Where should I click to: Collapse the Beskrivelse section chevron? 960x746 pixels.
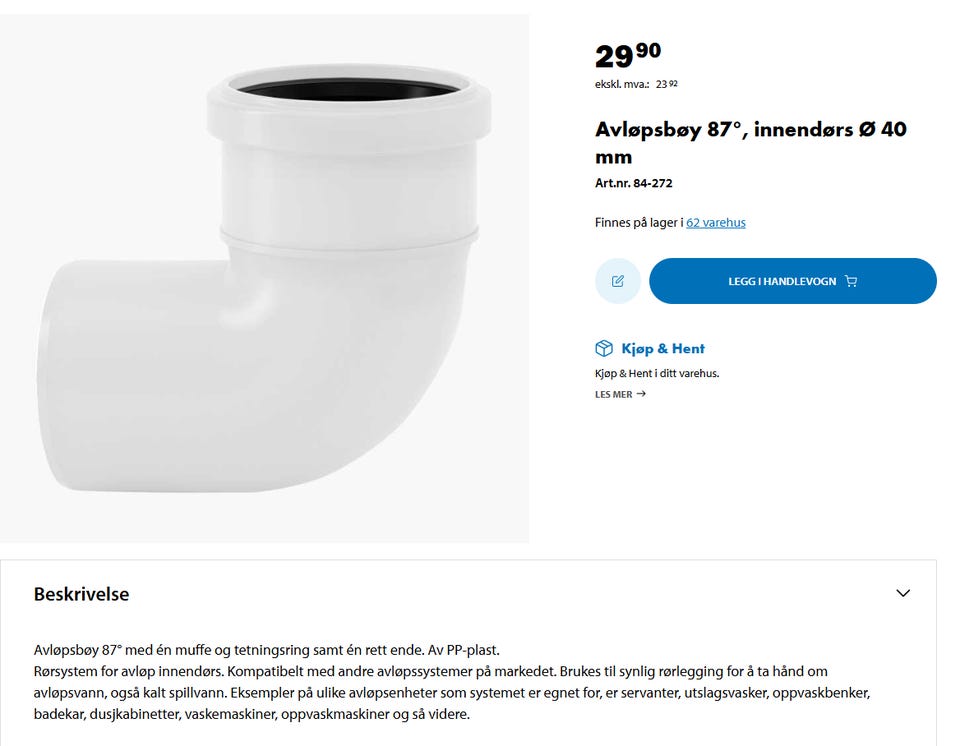point(903,593)
